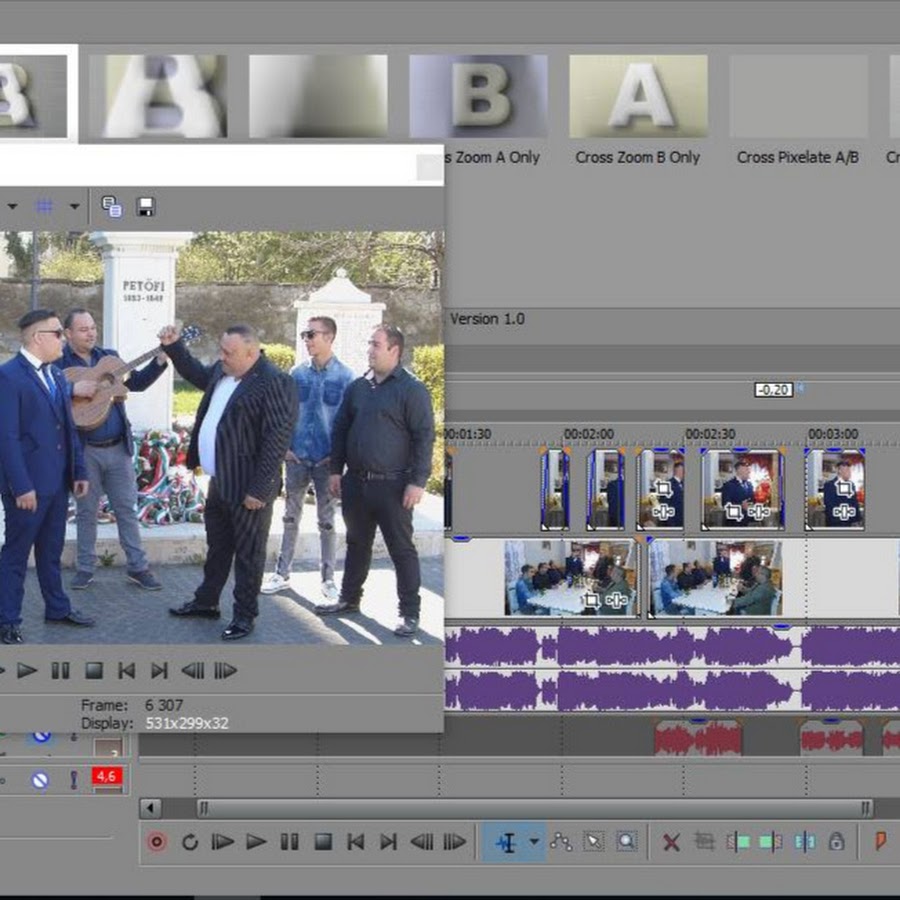Viewport: 900px width, 900px height.
Task: Toggle the Lock icon in timeline toolbar
Action: coord(837,842)
